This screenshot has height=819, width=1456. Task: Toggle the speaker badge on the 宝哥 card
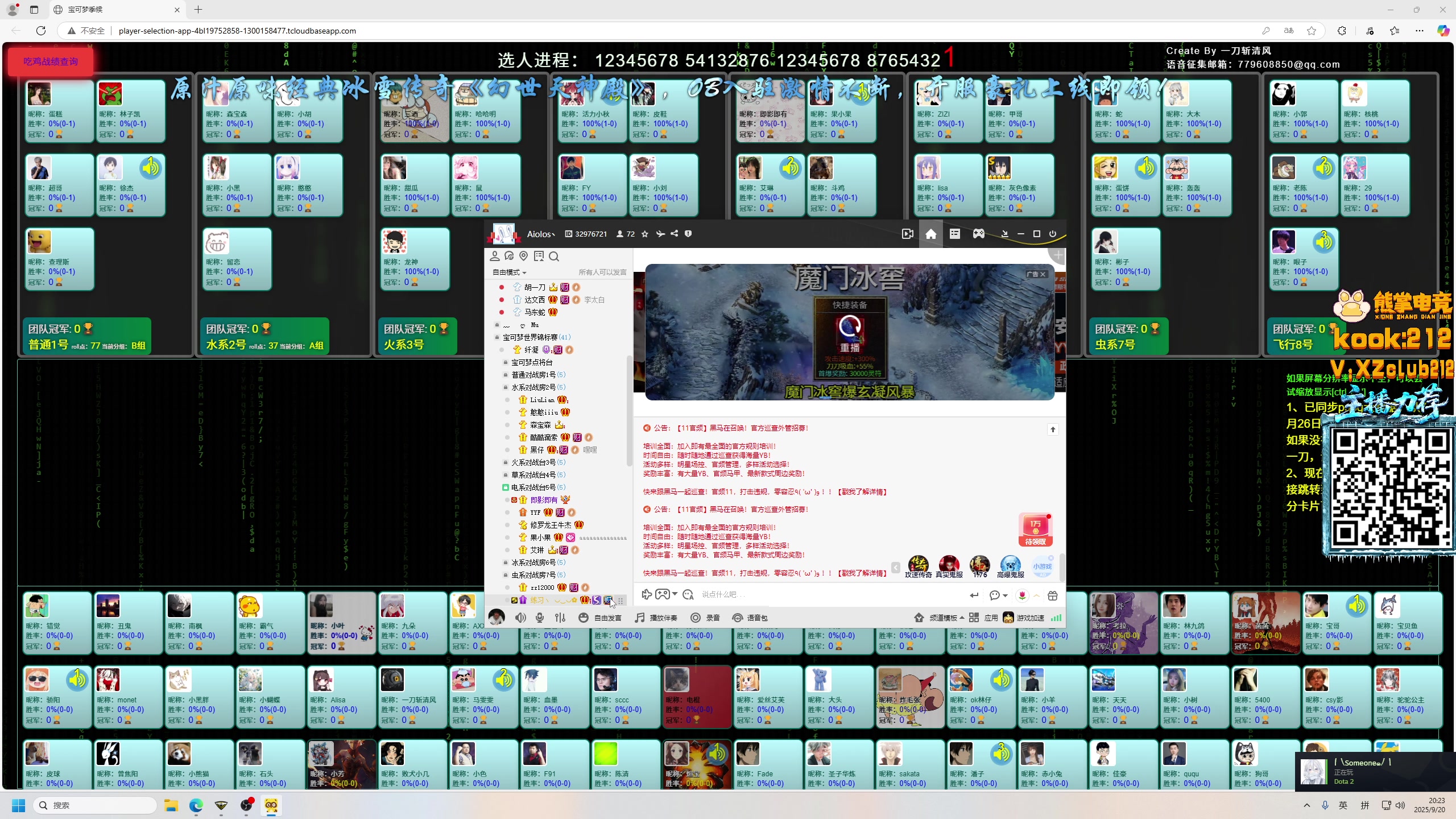pyautogui.click(x=1357, y=606)
